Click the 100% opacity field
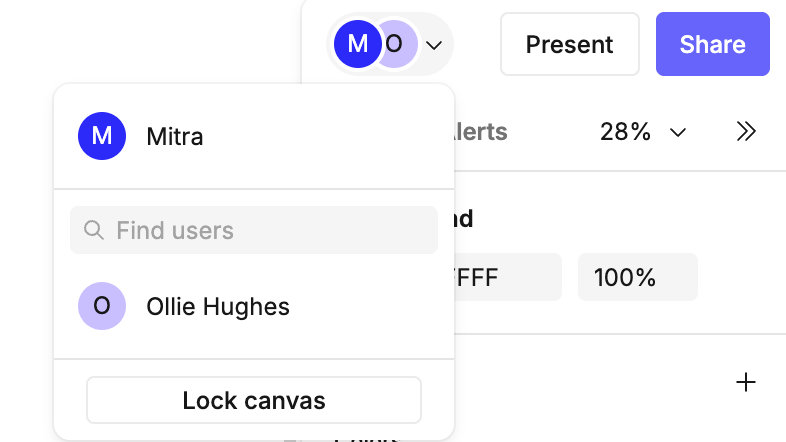Screen dimensions: 786x442 click(637, 277)
